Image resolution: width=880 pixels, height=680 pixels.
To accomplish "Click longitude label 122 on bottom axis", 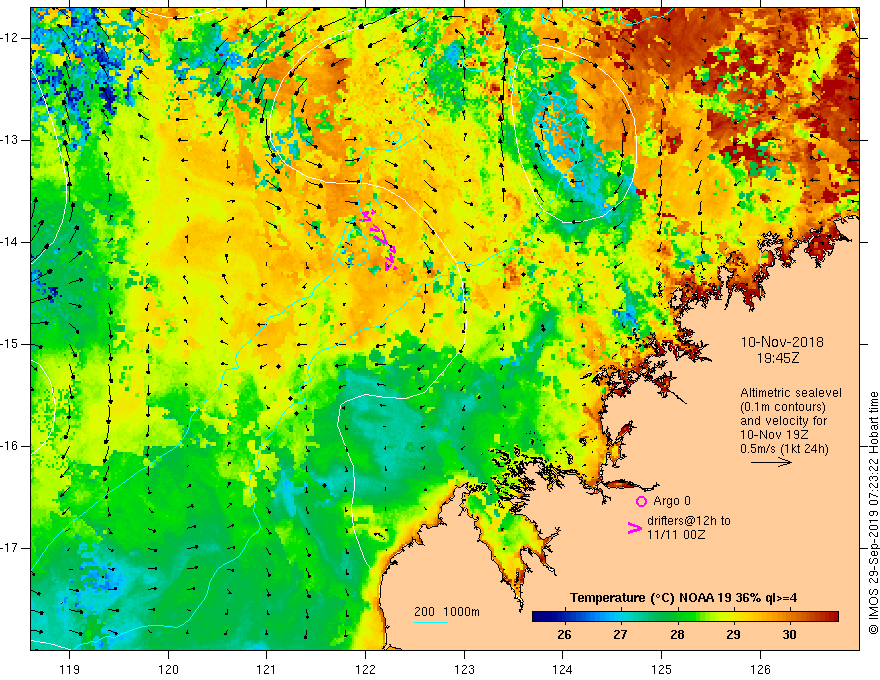I will pyautogui.click(x=365, y=669).
